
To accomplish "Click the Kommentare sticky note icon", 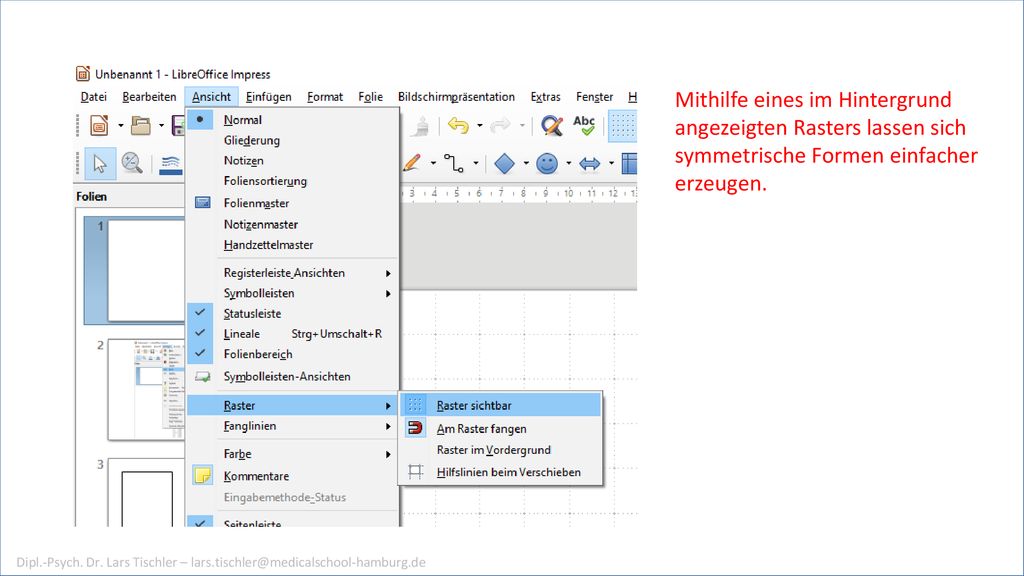I will point(202,475).
